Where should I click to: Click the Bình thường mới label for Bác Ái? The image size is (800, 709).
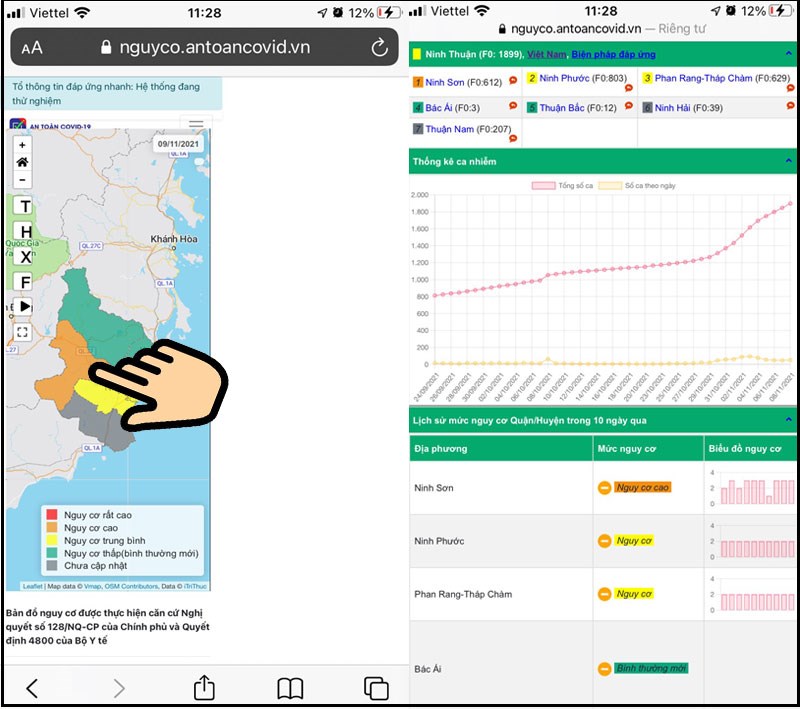651,668
